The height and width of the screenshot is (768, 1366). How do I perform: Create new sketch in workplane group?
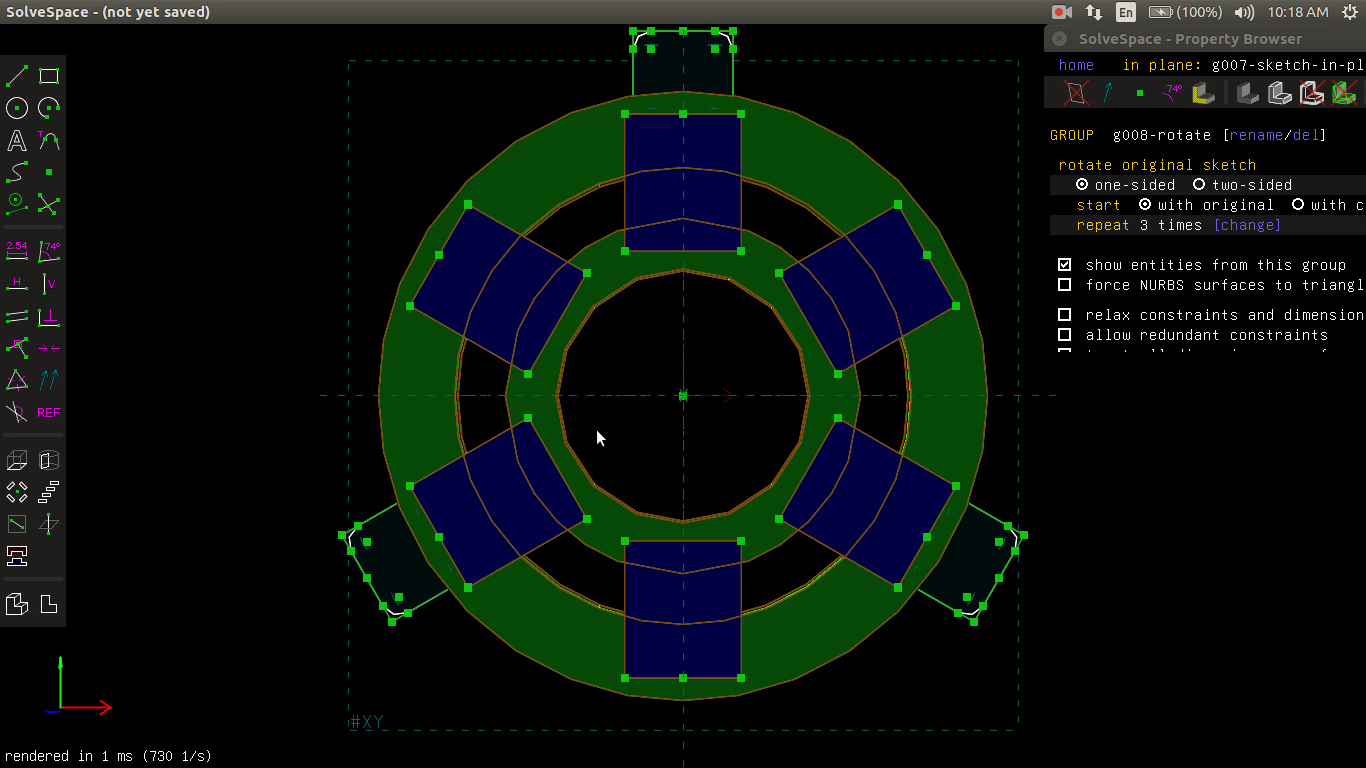(17, 524)
